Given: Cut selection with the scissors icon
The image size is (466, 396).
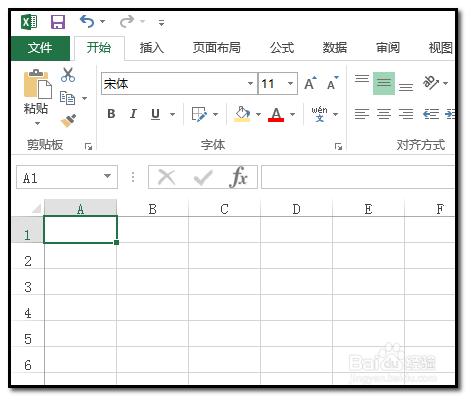Looking at the screenshot, I should pyautogui.click(x=68, y=75).
